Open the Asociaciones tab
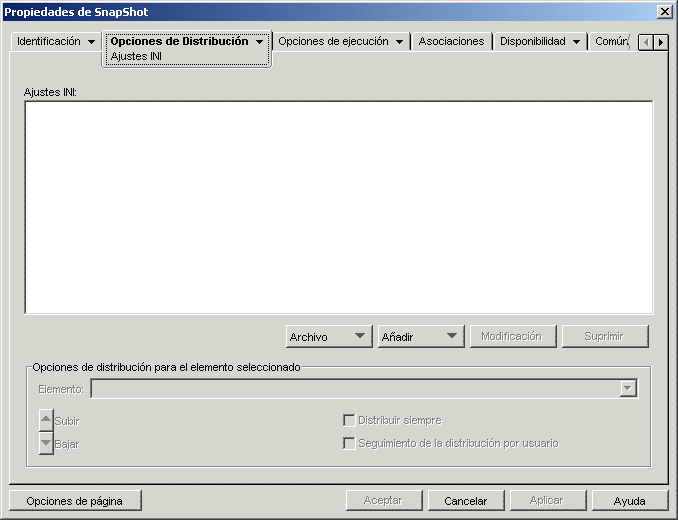The image size is (678, 520). (451, 41)
